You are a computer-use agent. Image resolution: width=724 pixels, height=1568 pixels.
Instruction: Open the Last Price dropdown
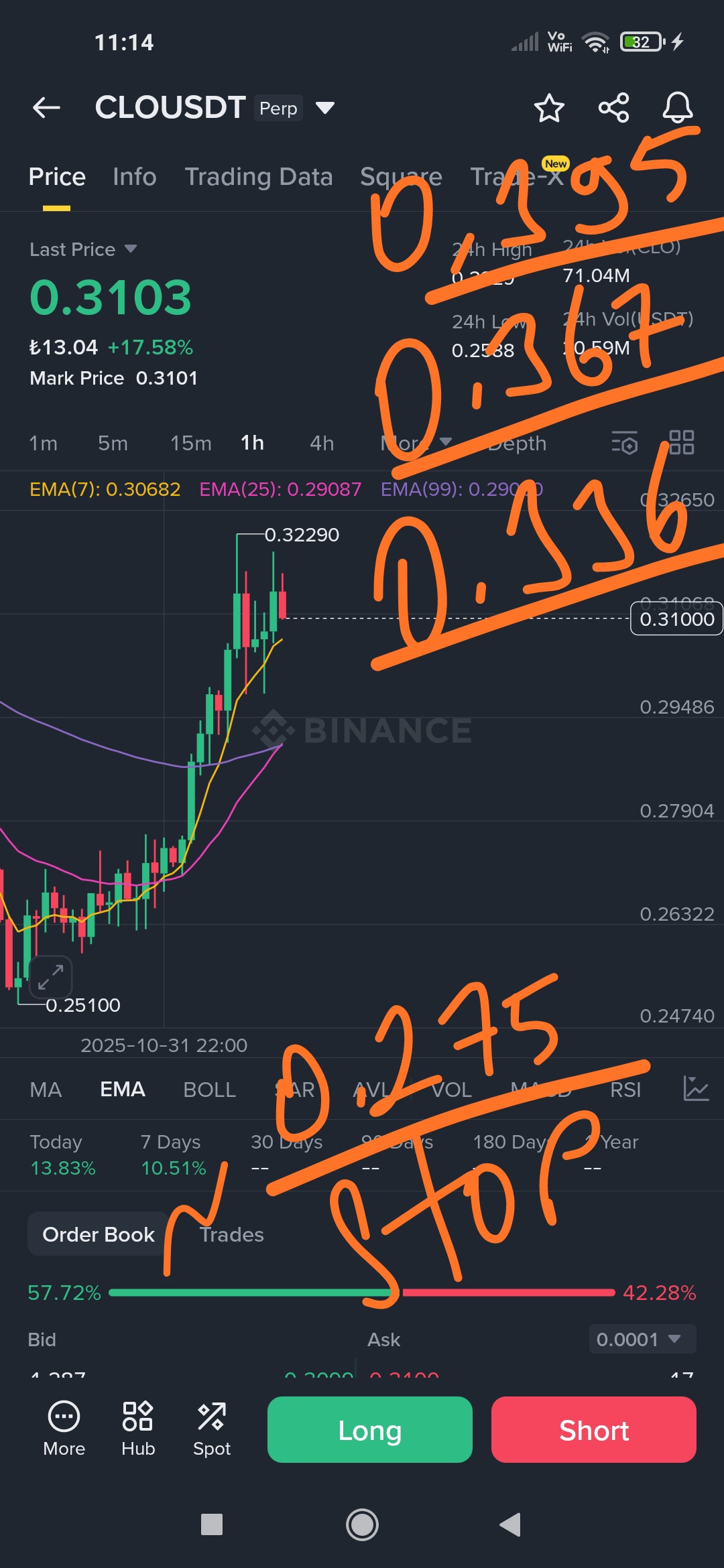point(83,249)
